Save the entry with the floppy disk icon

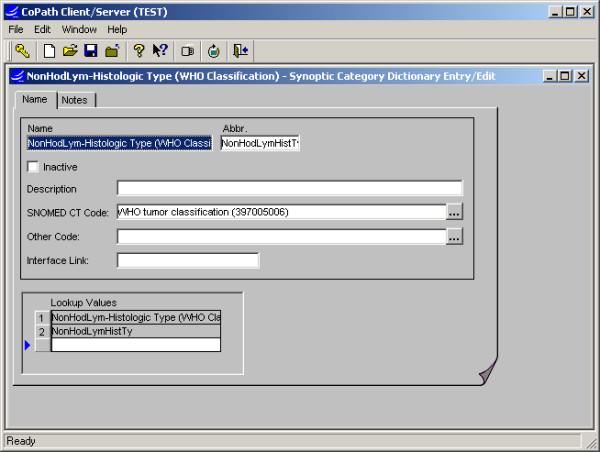pos(90,50)
